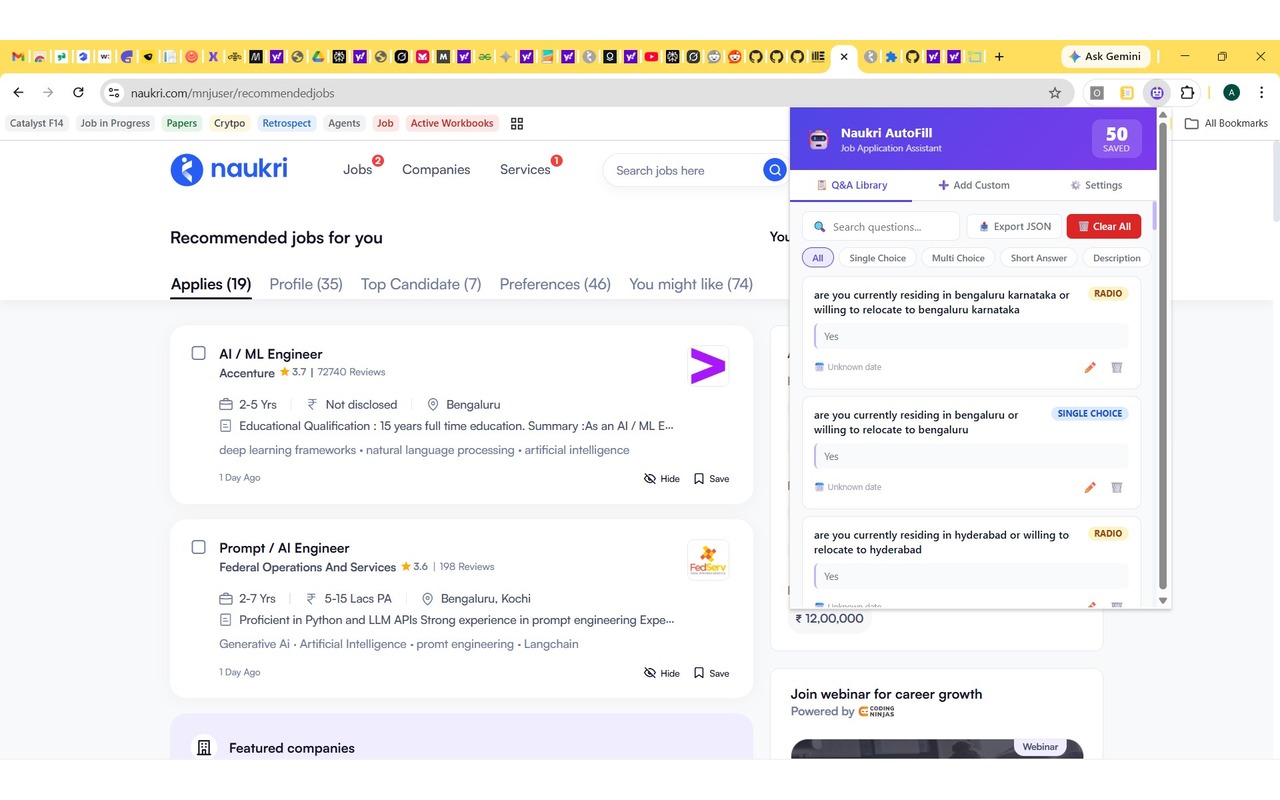Open the Jobs menu
1280x800 pixels.
click(358, 170)
